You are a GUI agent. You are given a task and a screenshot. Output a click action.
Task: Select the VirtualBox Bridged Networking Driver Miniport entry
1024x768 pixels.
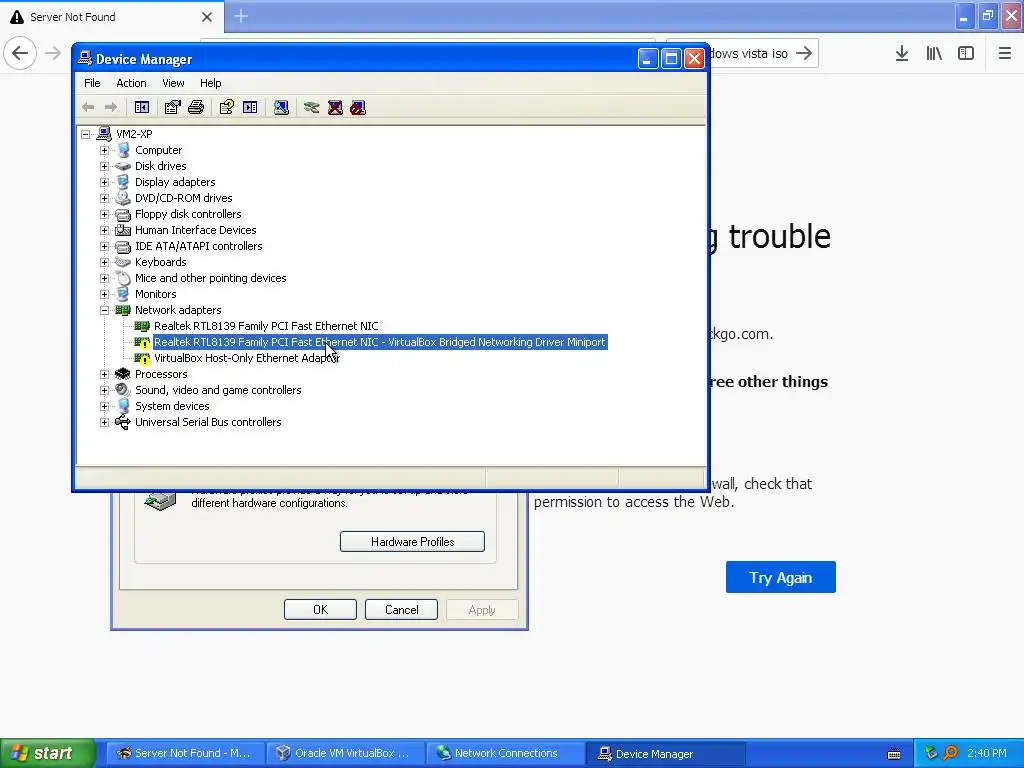point(379,342)
